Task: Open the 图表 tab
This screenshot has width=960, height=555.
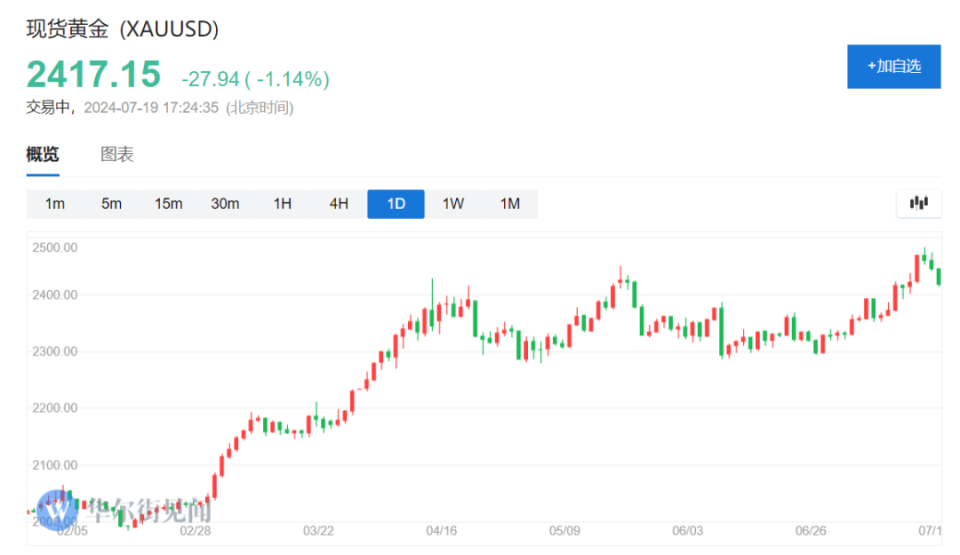Action: pos(117,154)
